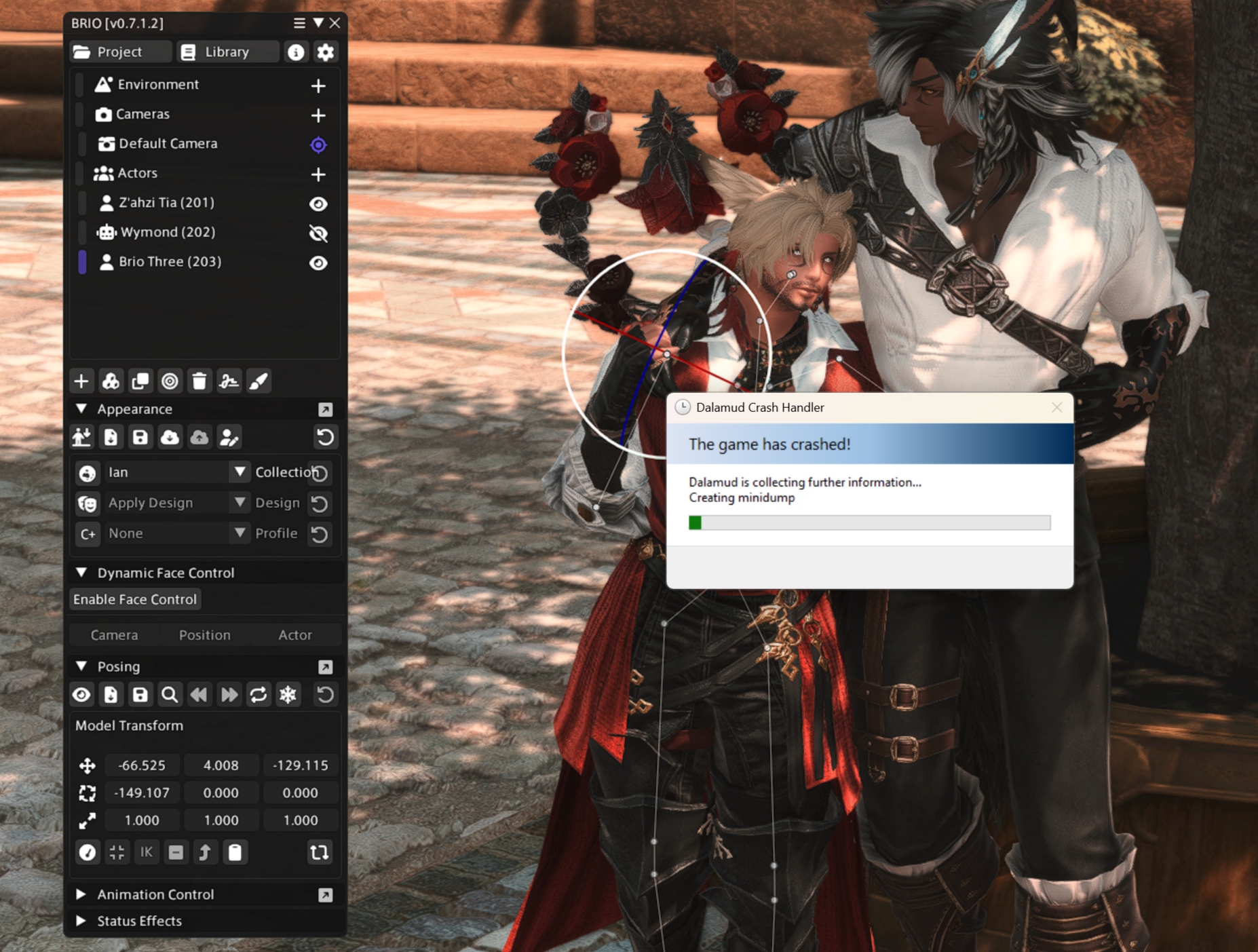
Task: Select the Position tab
Action: click(204, 635)
